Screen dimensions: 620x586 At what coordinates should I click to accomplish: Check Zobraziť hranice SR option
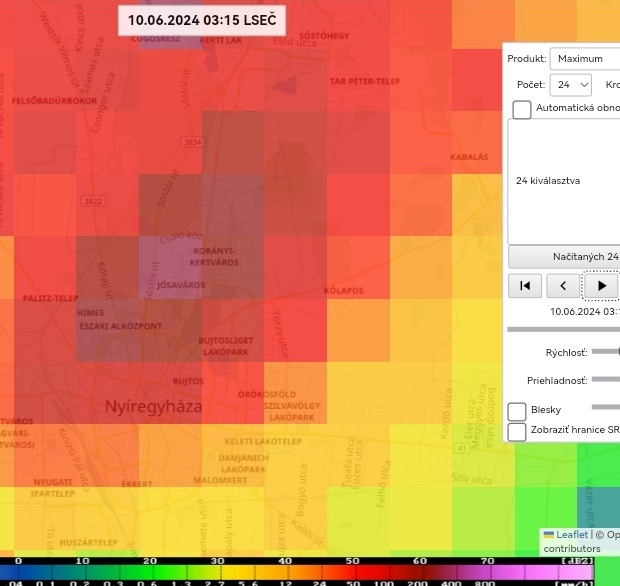pyautogui.click(x=517, y=431)
